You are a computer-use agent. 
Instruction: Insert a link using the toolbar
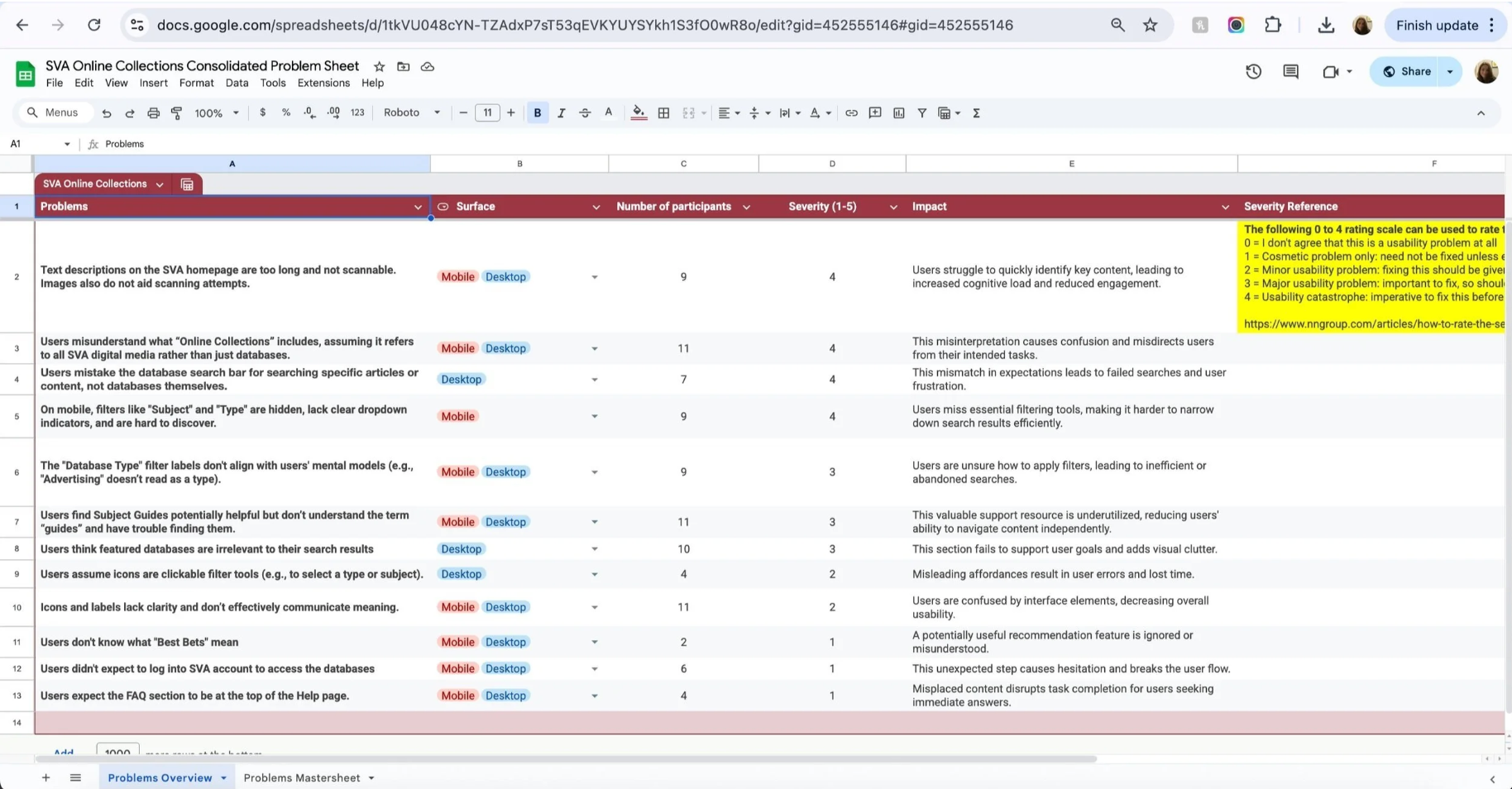click(x=852, y=112)
